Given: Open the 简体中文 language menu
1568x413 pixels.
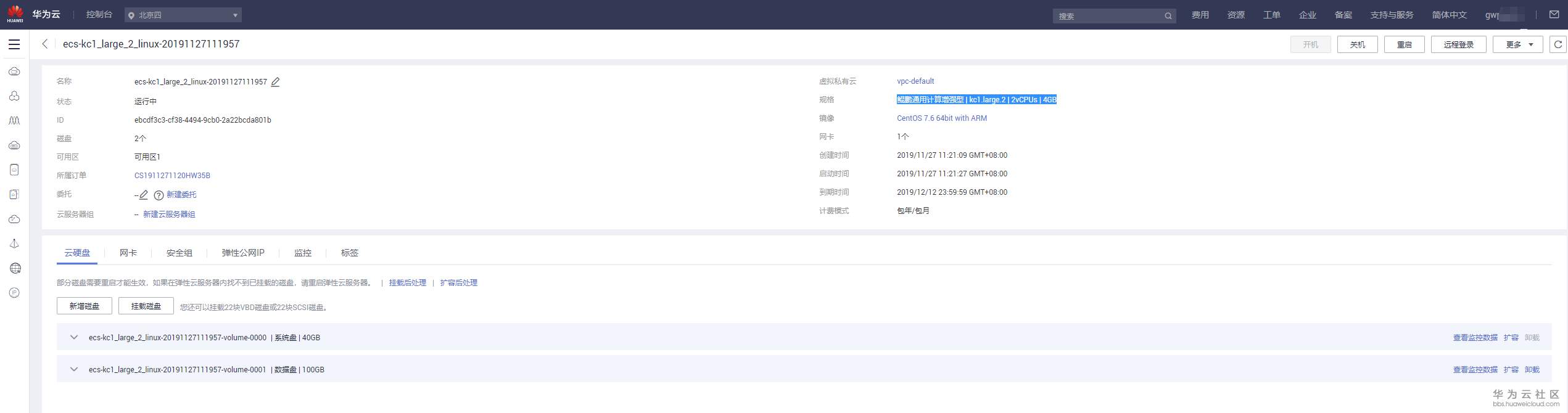Looking at the screenshot, I should coord(1449,15).
